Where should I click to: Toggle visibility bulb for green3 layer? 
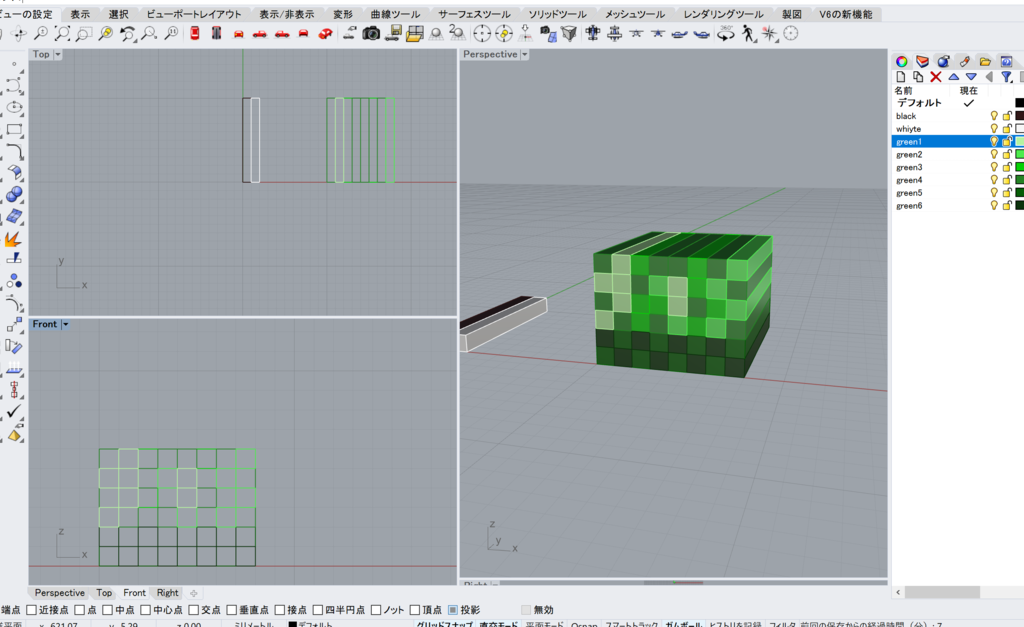(994, 167)
